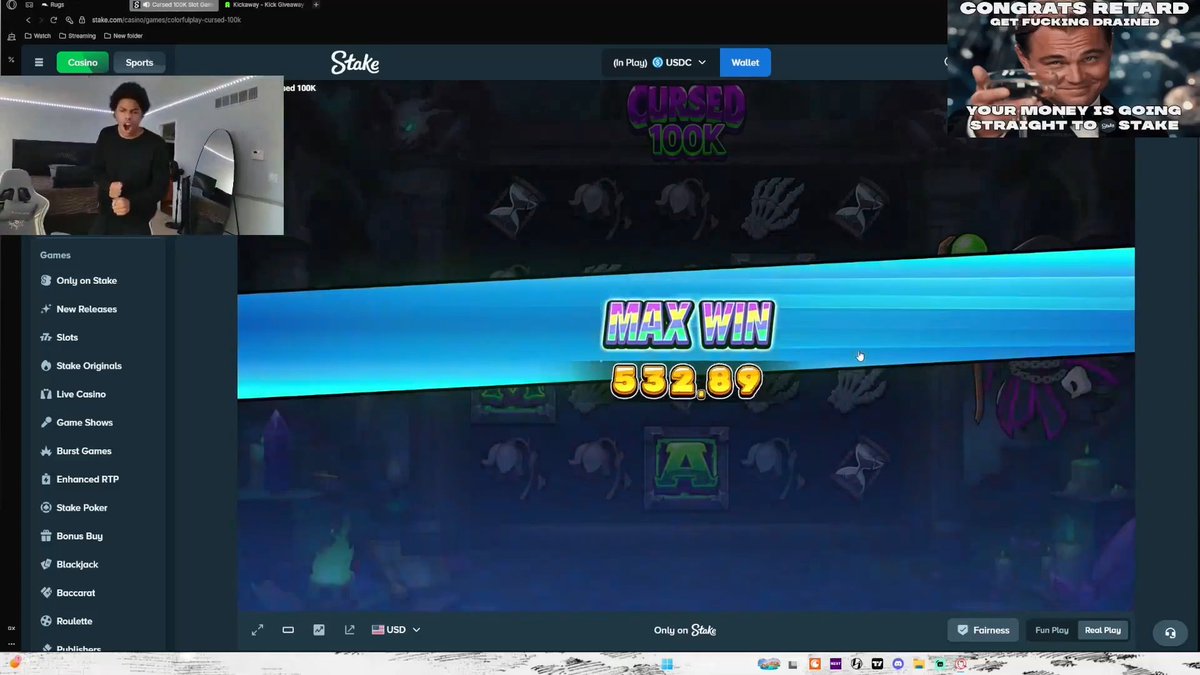Image resolution: width=1200 pixels, height=675 pixels.
Task: Click Stake Poker sidebar icon
Action: [x=46, y=508]
